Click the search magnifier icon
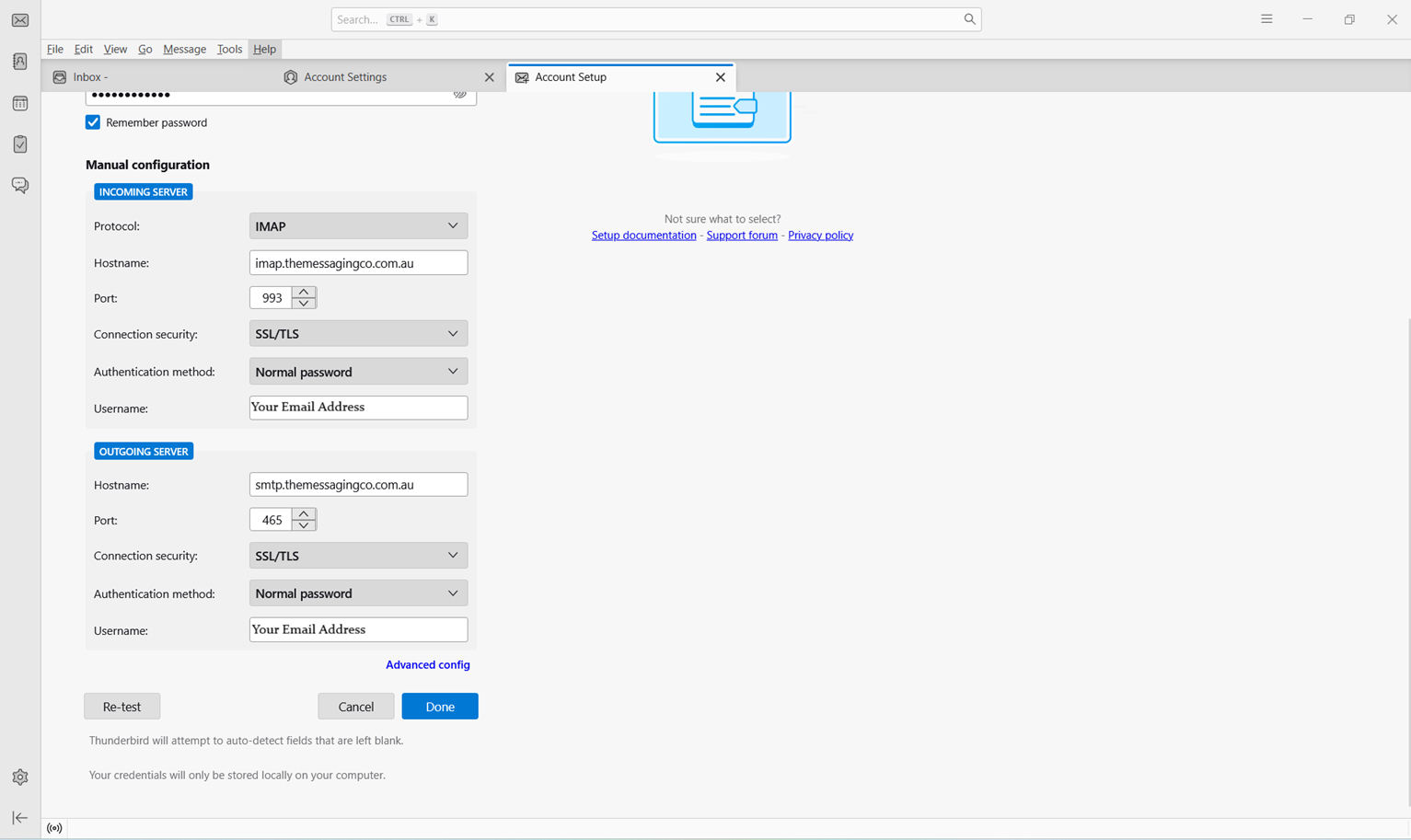Viewport: 1411px width, 840px height. click(x=969, y=19)
